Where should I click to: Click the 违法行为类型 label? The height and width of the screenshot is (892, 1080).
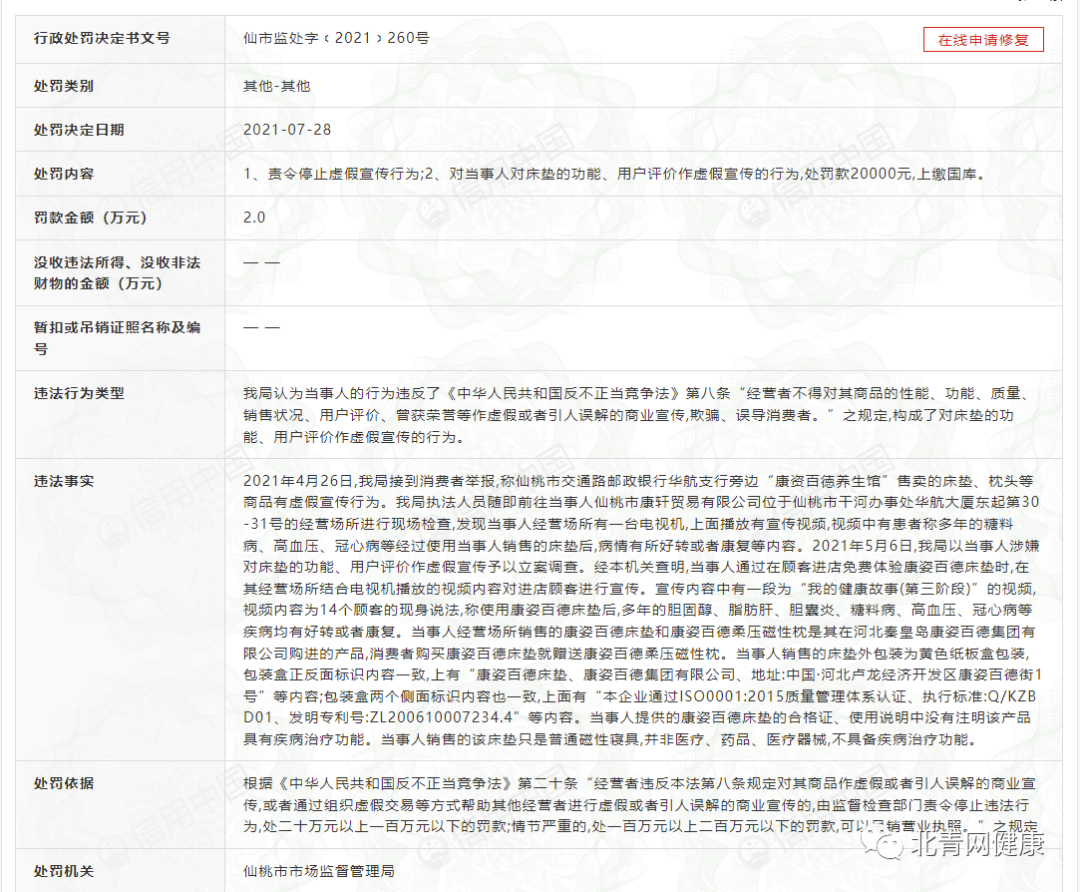click(79, 393)
